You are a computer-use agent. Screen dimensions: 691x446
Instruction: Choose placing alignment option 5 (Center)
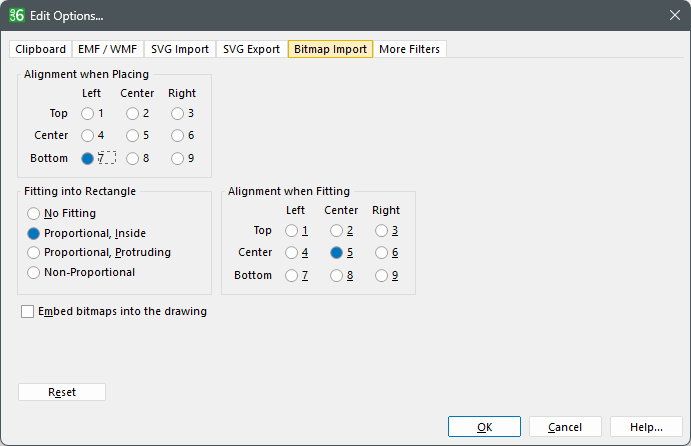point(132,135)
